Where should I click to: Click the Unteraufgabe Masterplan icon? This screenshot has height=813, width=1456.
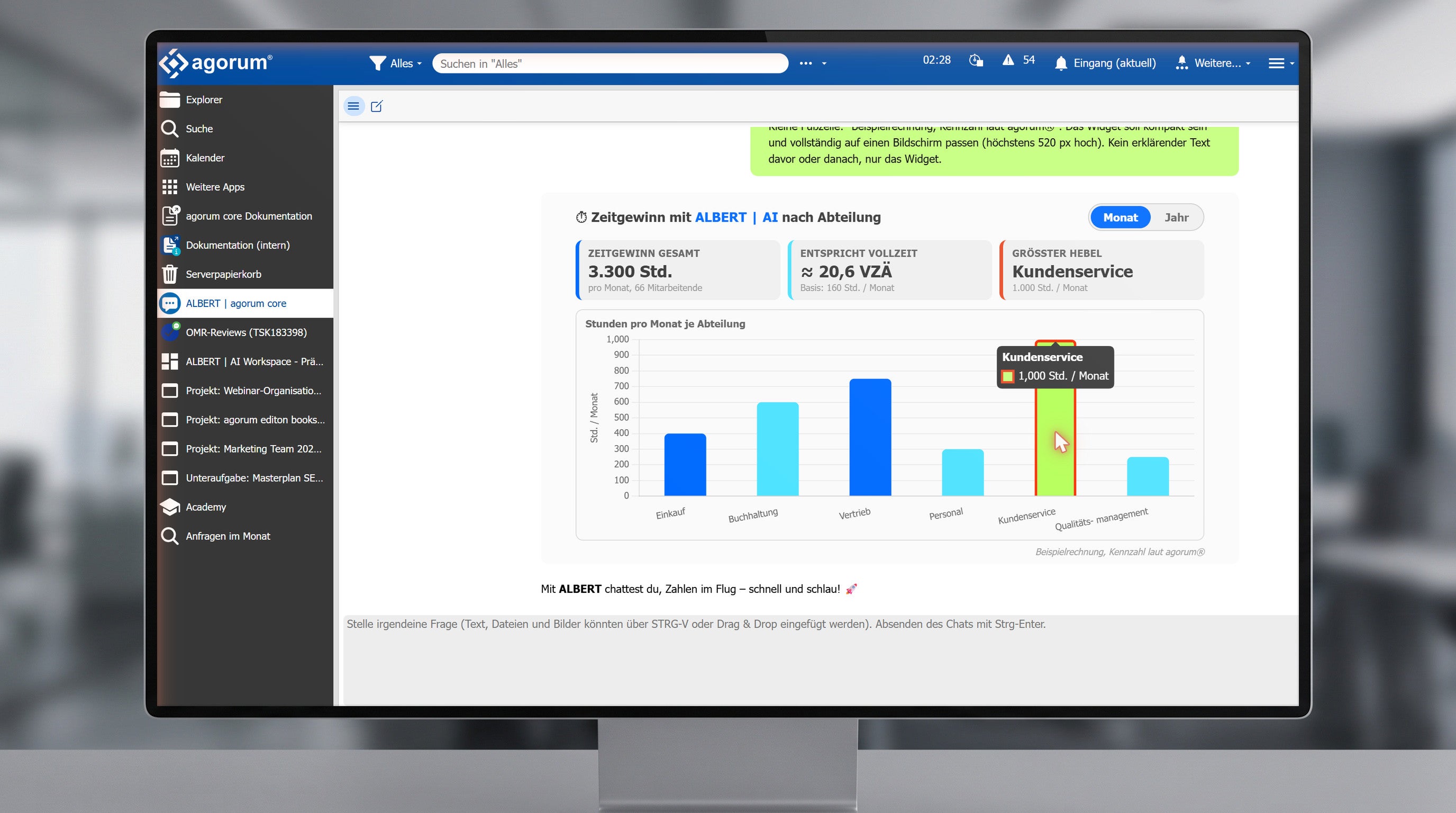[x=169, y=478]
